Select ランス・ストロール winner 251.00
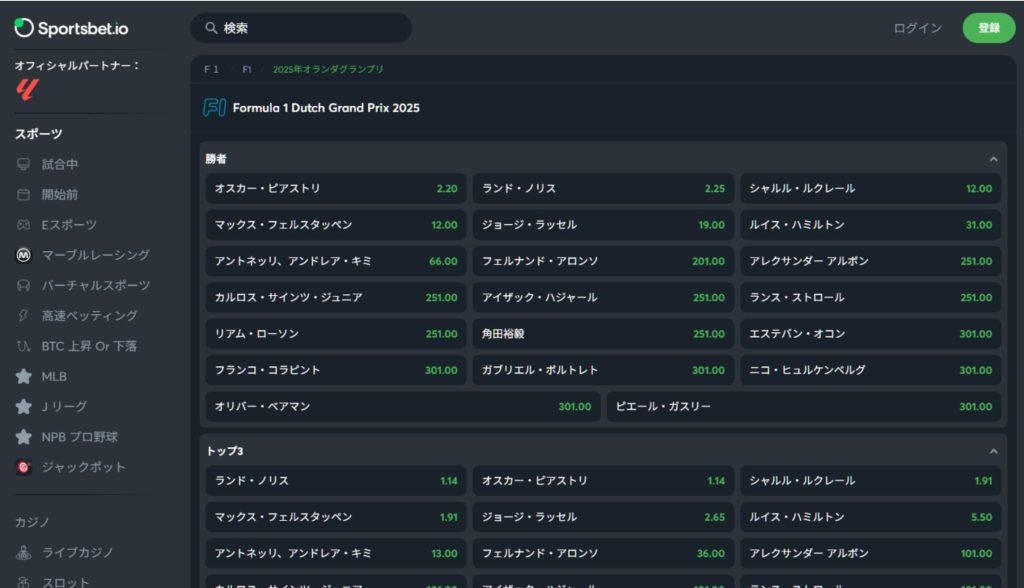Screen dimensions: 1024x588 (871, 297)
